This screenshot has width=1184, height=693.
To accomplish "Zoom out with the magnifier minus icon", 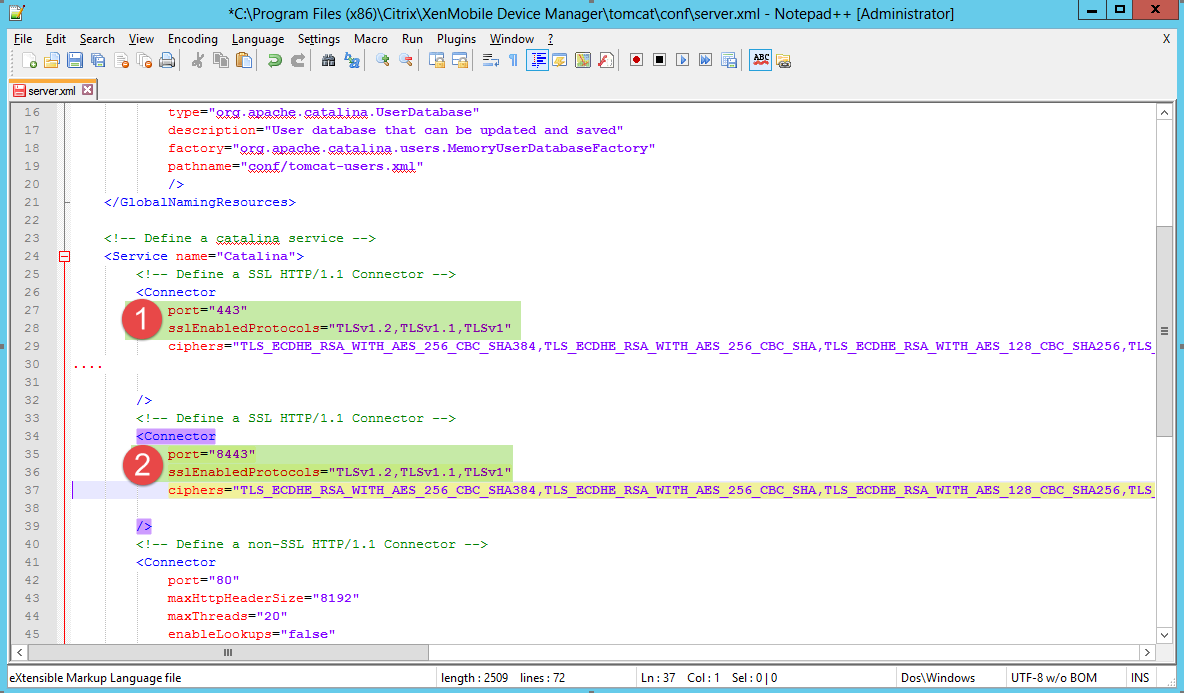I will click(405, 60).
